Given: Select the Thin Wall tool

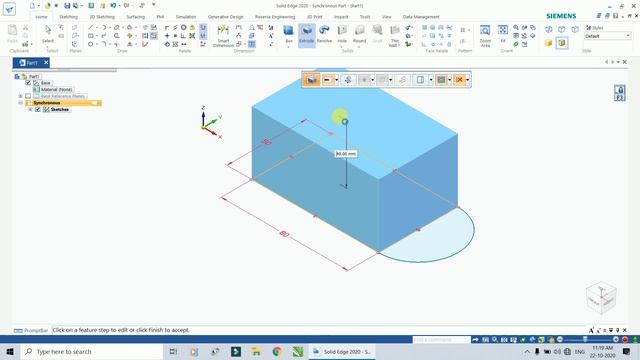Looking at the screenshot, I should (x=394, y=36).
